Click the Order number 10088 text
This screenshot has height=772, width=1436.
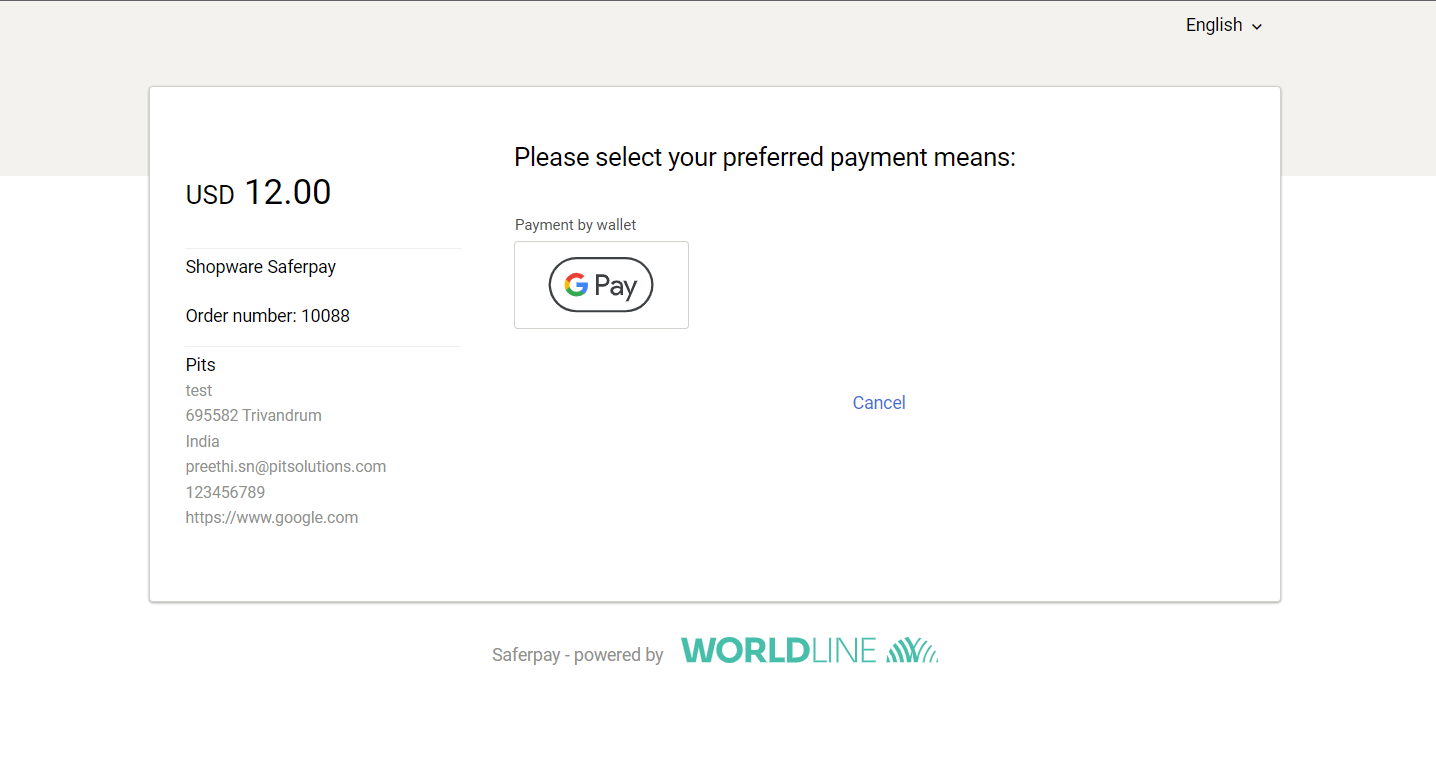(x=268, y=316)
